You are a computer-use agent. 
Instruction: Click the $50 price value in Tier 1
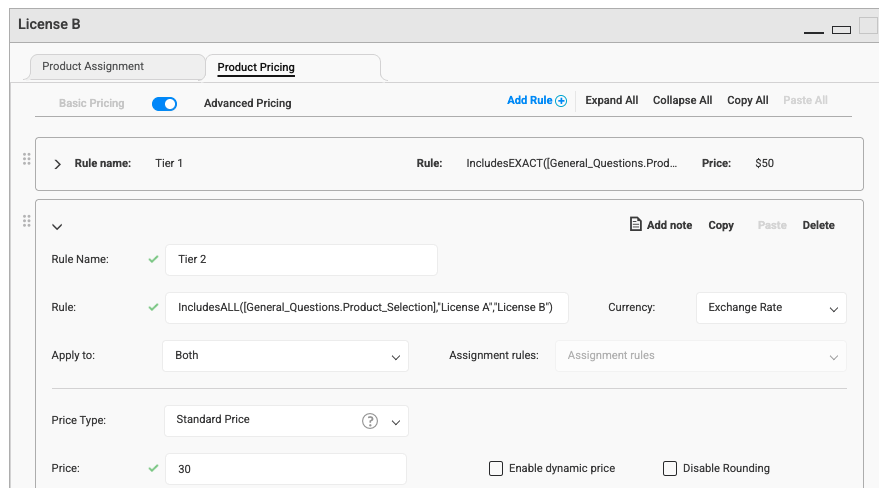point(764,163)
